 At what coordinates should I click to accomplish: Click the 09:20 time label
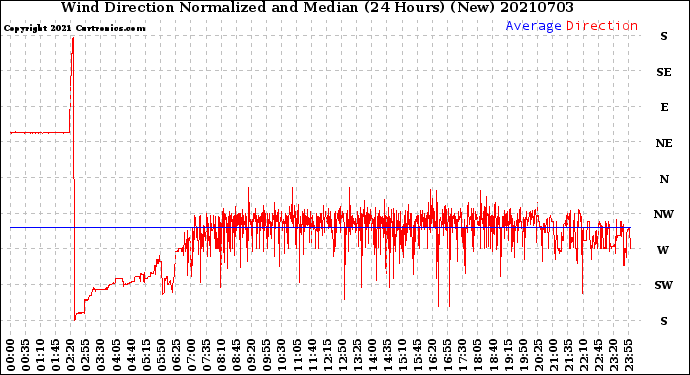[251, 356]
